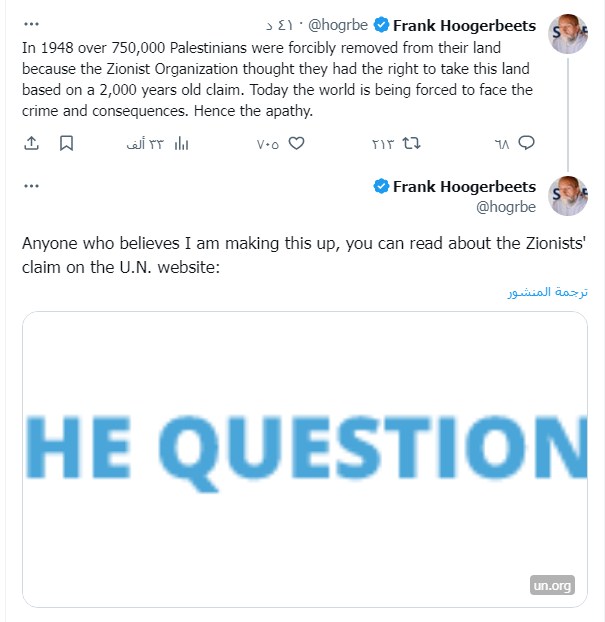Open the THE QUESTION link preview card
The image size is (605, 622).
[304, 458]
